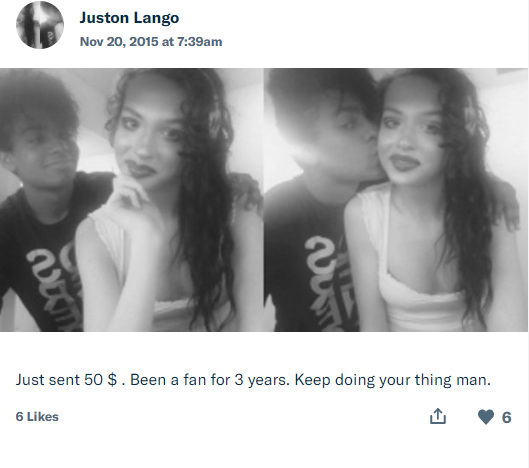529x468 pixels.
Task: Click the Nov 20, 2015 post timestamp
Action: (x=151, y=42)
